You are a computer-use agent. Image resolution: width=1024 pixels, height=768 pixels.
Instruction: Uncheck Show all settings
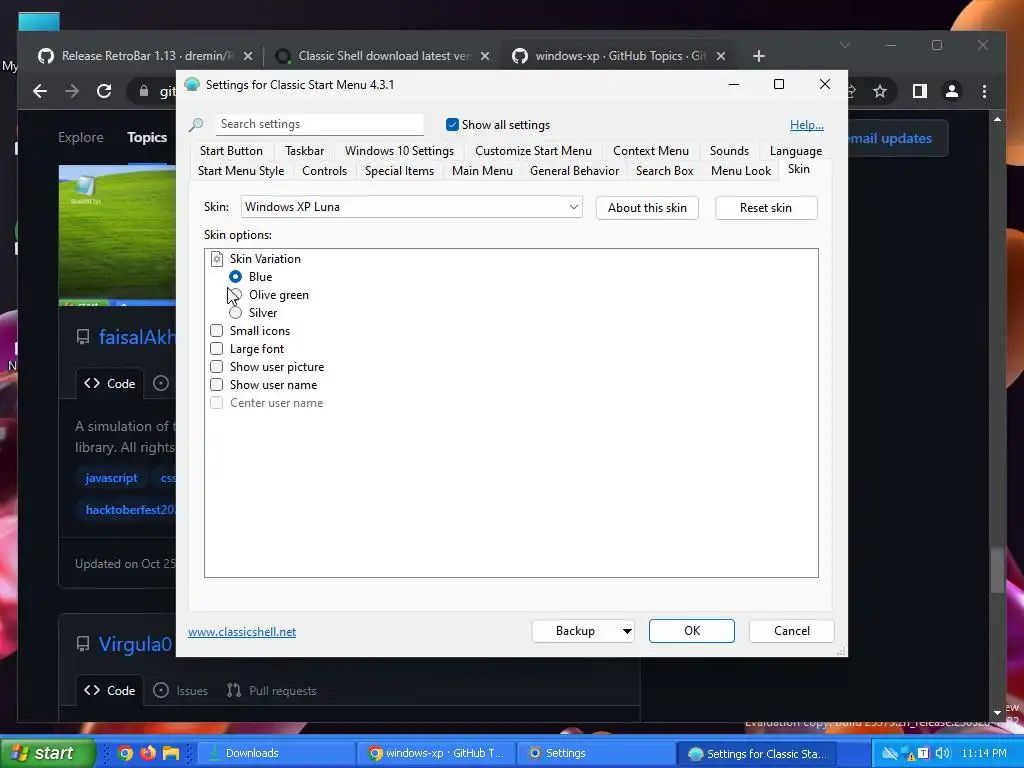tap(452, 124)
